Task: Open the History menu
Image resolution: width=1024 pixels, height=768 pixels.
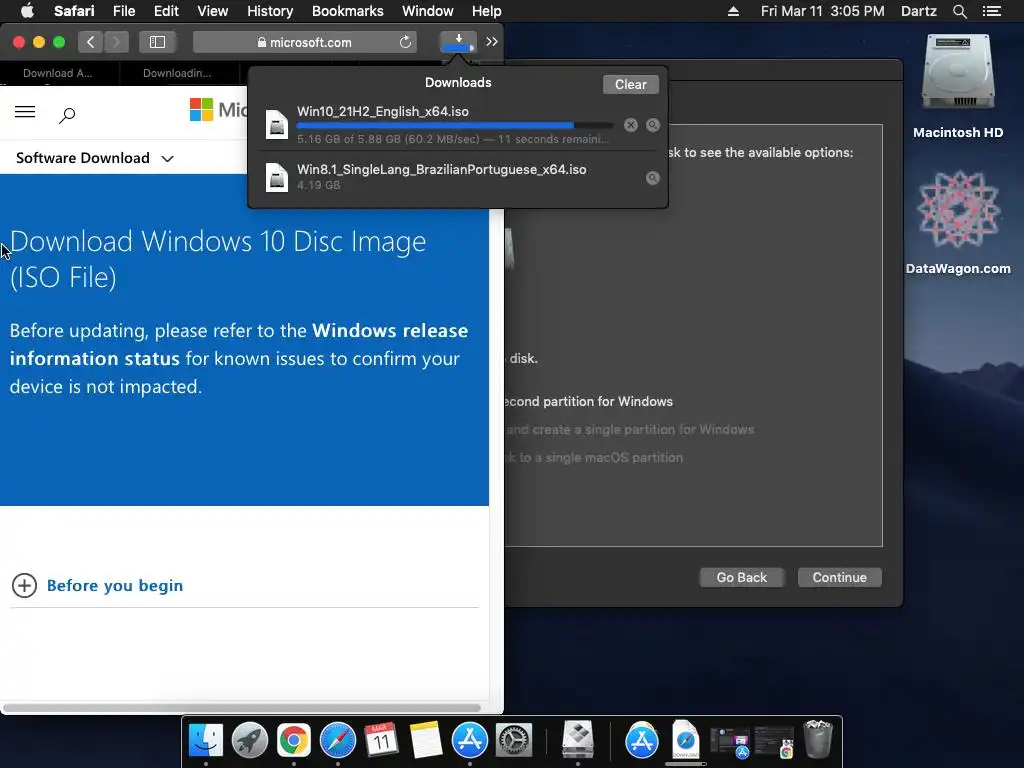Action: coord(270,11)
